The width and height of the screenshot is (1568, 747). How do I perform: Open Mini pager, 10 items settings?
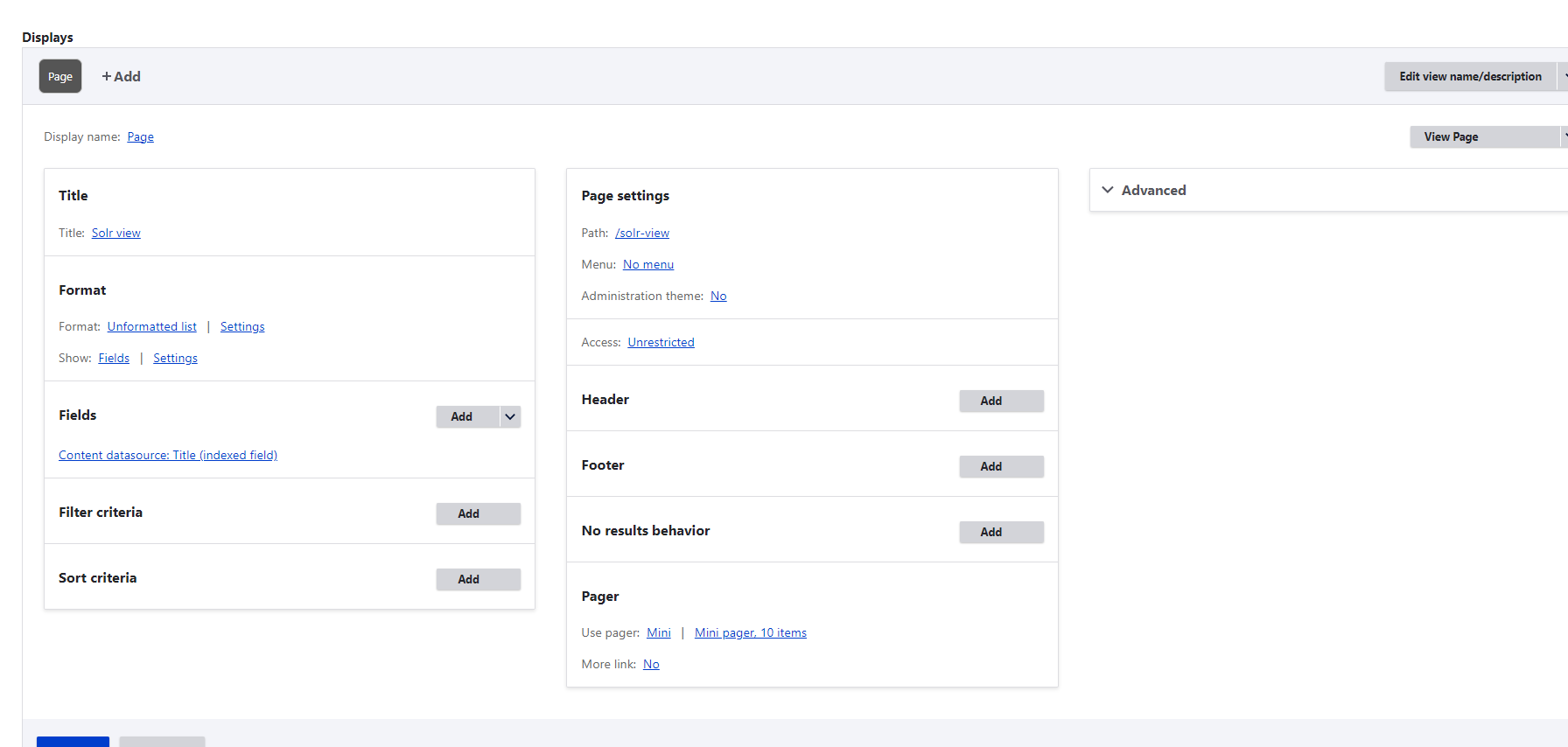coord(751,632)
